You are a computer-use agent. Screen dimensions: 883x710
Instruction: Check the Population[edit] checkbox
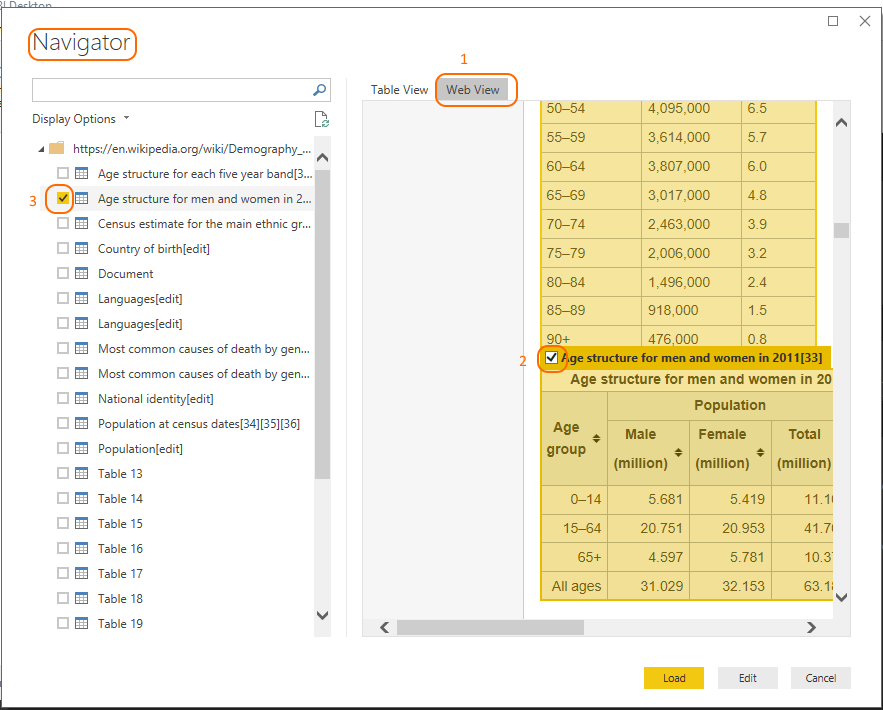pyautogui.click(x=63, y=449)
